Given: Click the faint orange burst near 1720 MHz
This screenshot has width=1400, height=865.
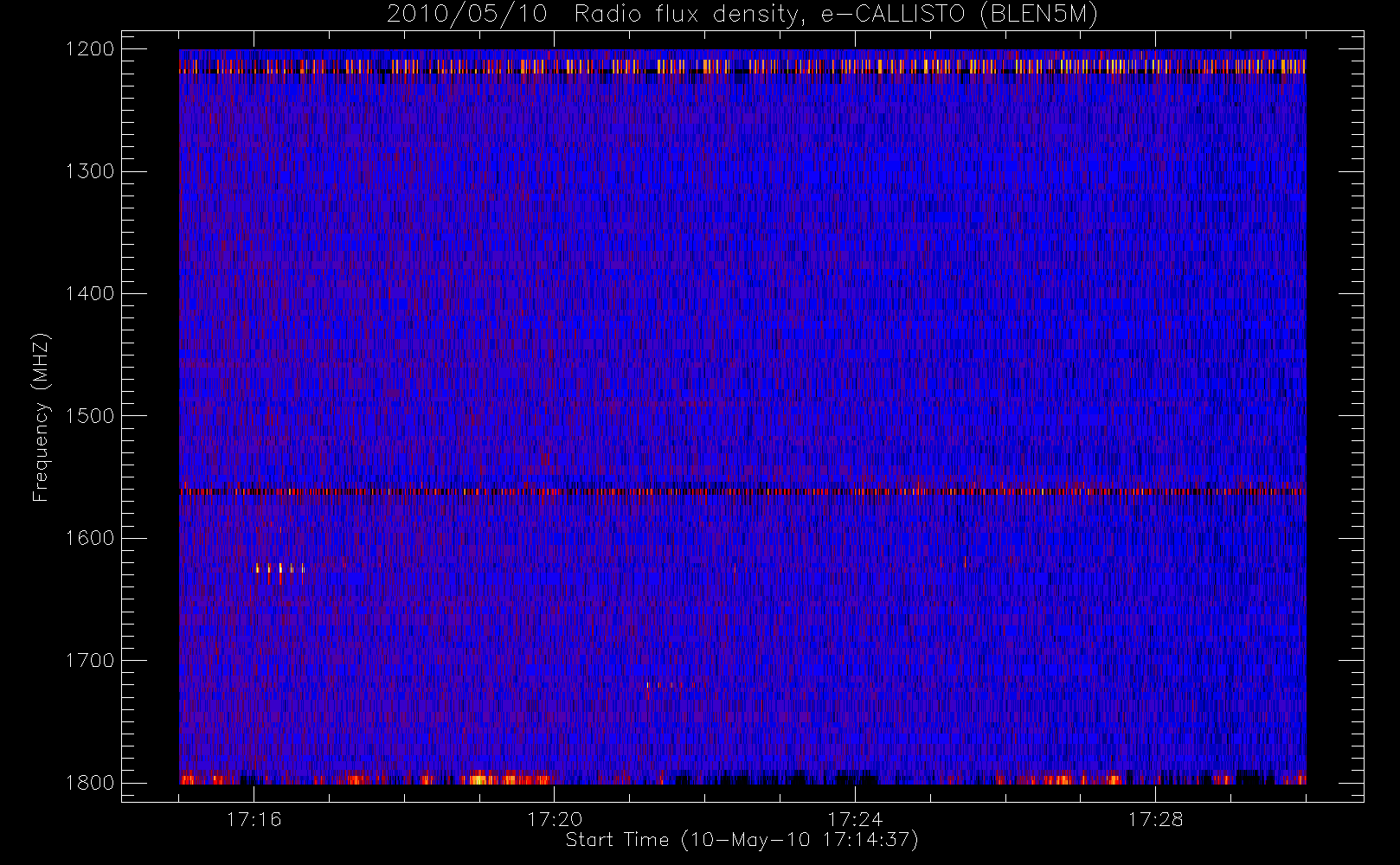Looking at the screenshot, I should 671,685.
